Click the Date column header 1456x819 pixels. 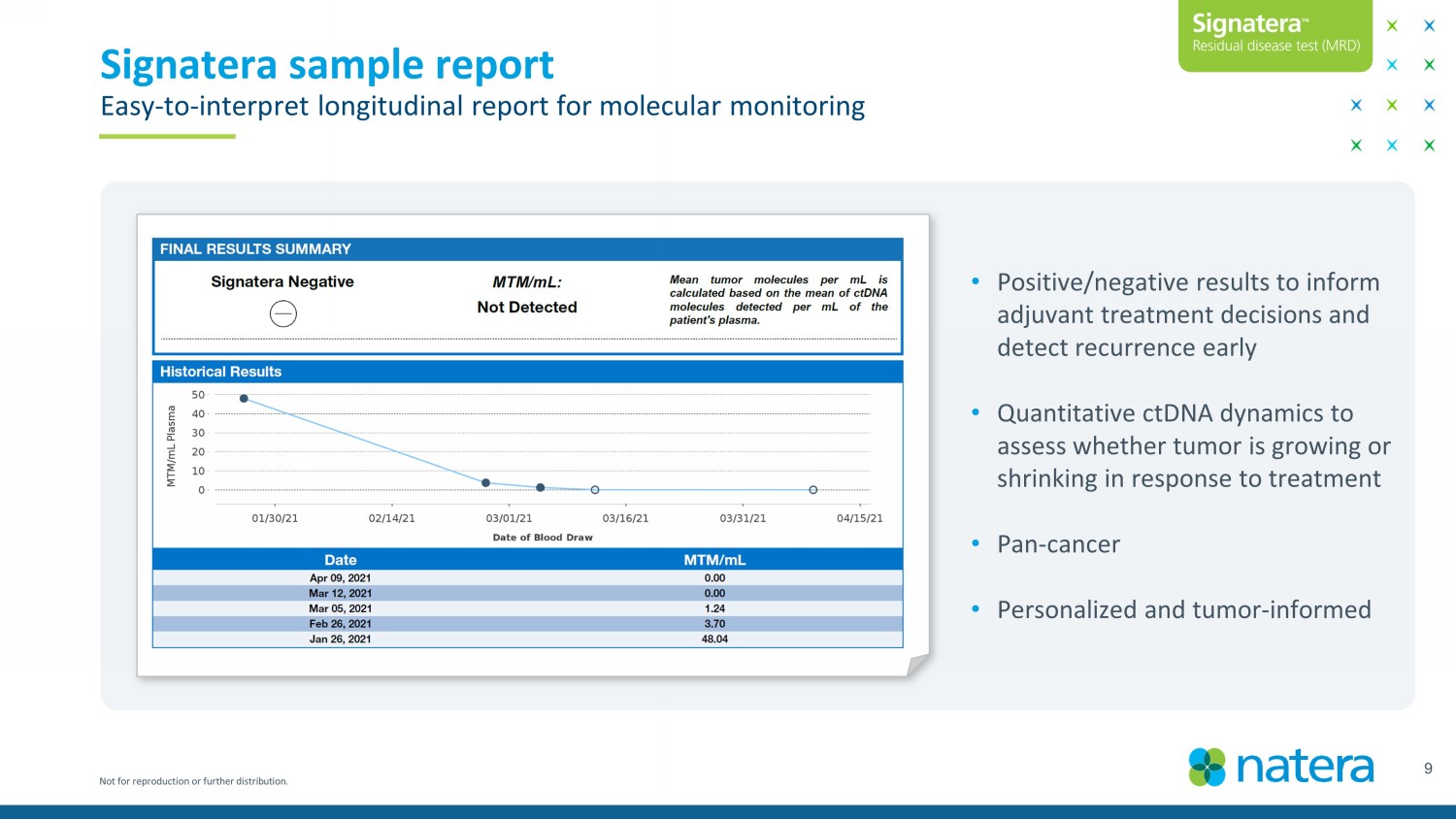click(340, 560)
